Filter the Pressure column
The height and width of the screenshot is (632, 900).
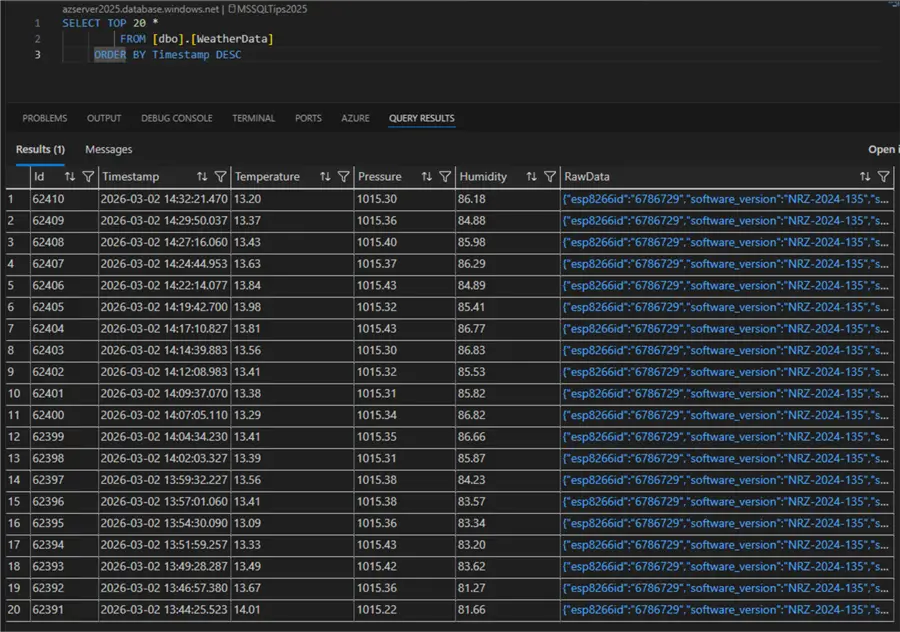pyautogui.click(x=445, y=177)
